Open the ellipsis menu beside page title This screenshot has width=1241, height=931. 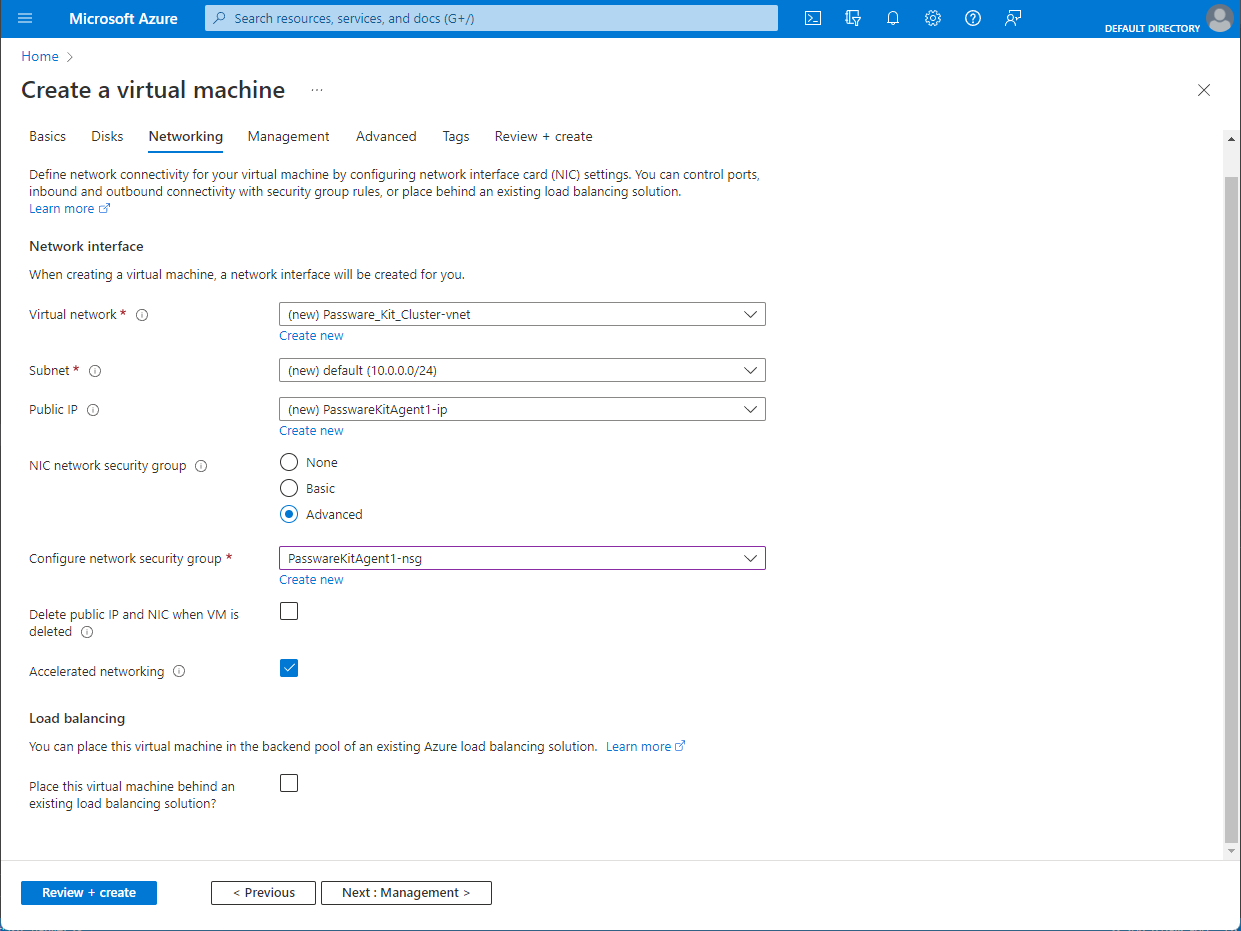click(x=317, y=90)
